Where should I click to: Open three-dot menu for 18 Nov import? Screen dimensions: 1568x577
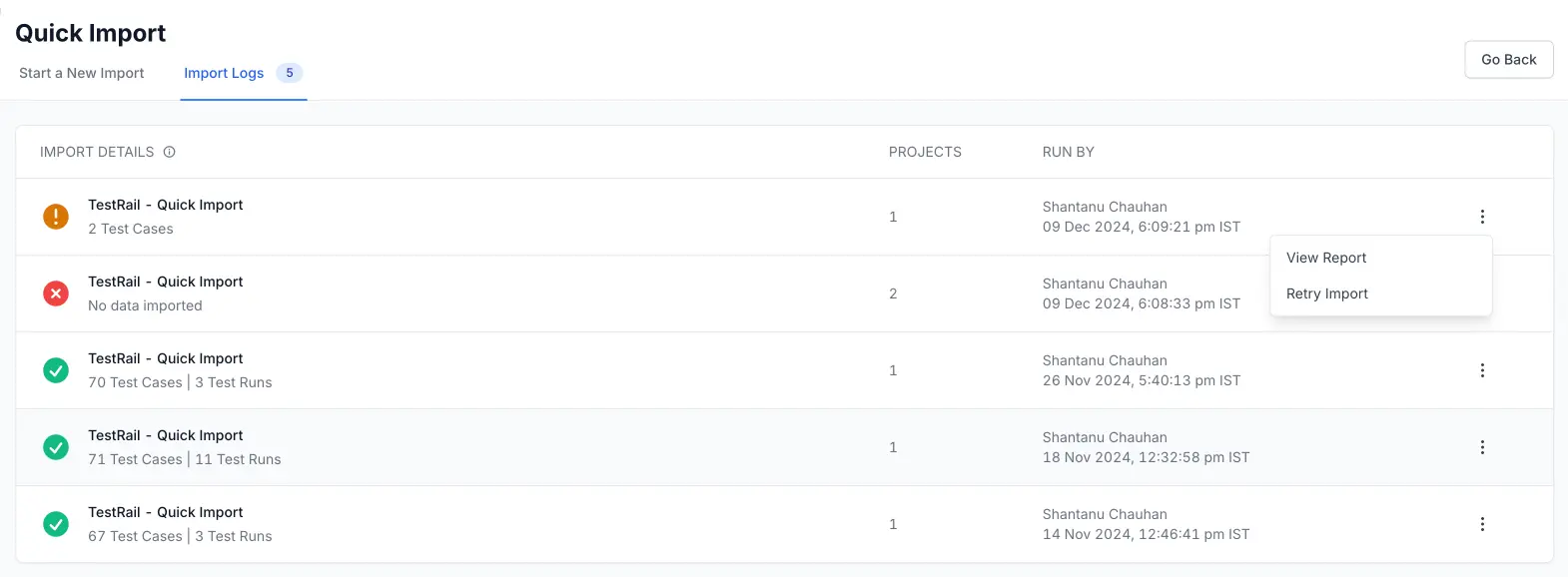pyautogui.click(x=1482, y=447)
